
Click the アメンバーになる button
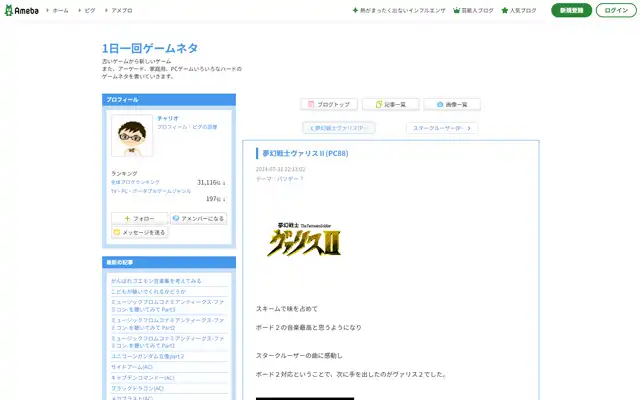(198, 218)
